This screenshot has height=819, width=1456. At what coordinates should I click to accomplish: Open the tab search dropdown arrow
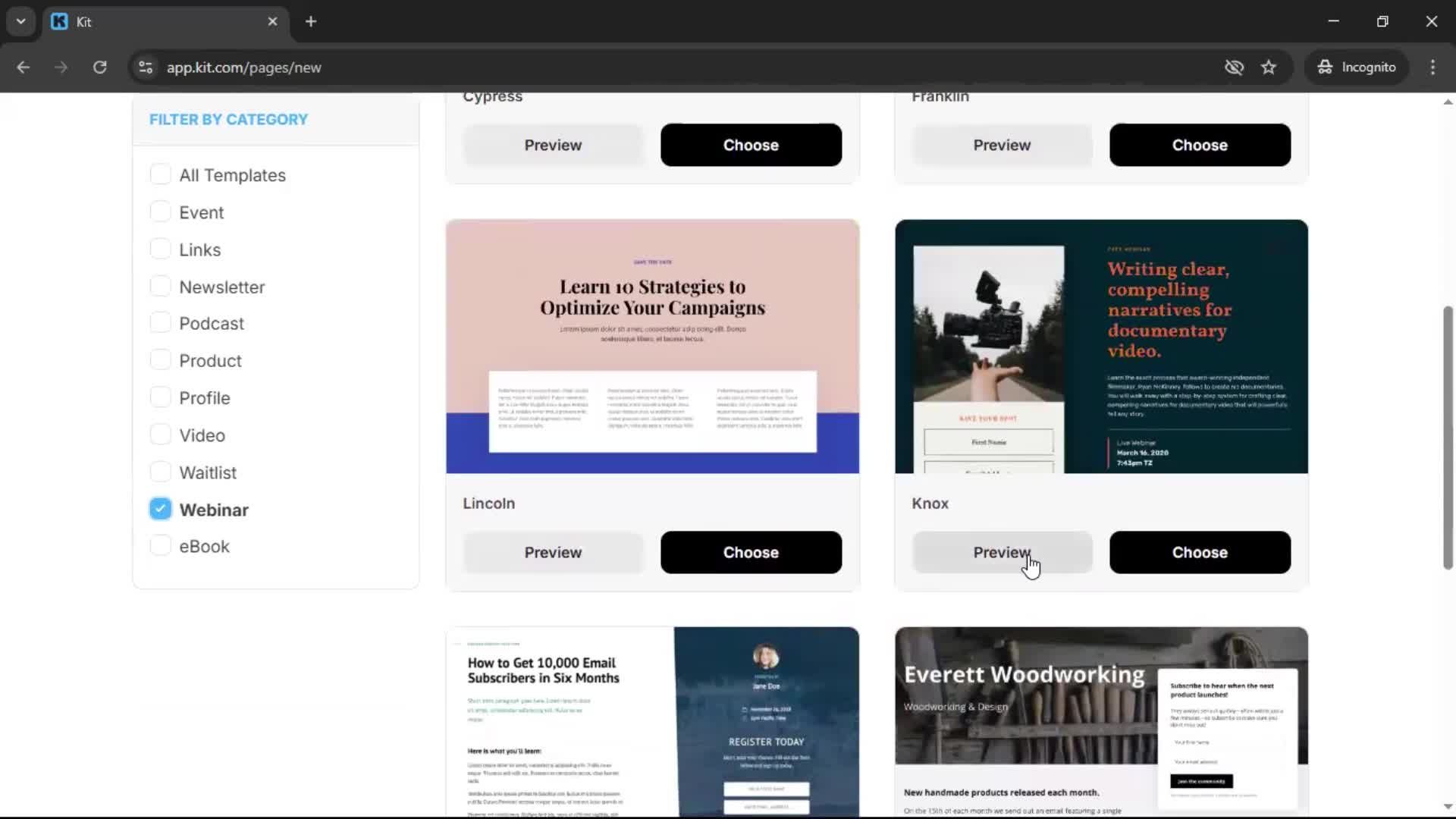tap(20, 21)
